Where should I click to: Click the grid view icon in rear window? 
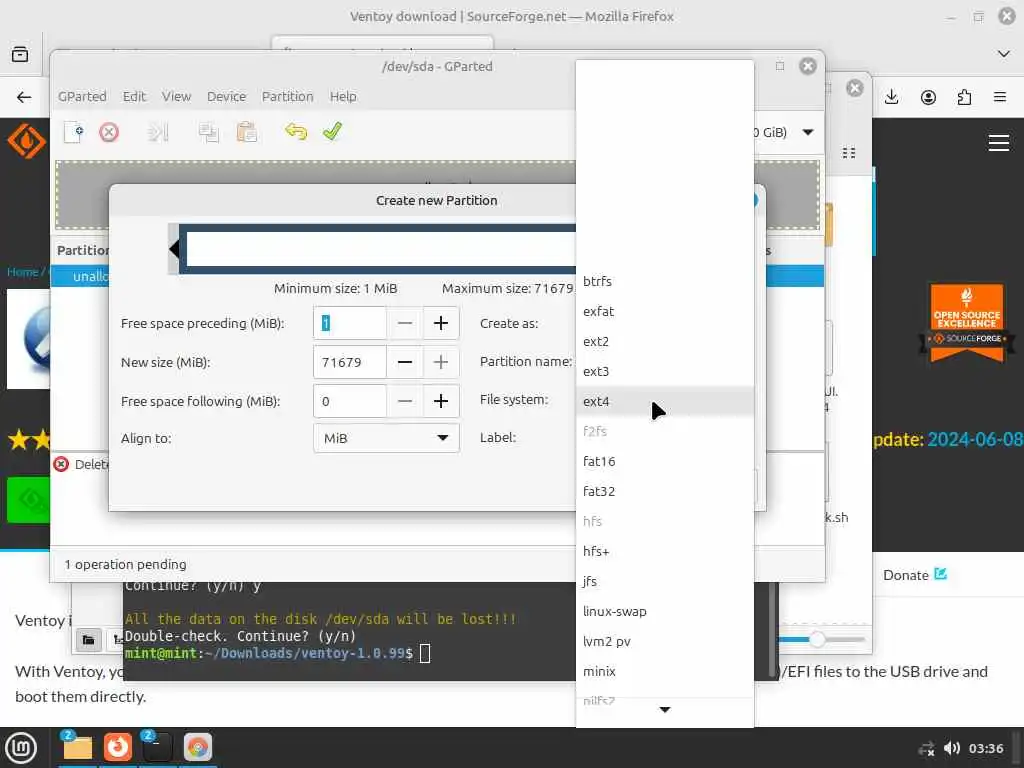(x=849, y=153)
